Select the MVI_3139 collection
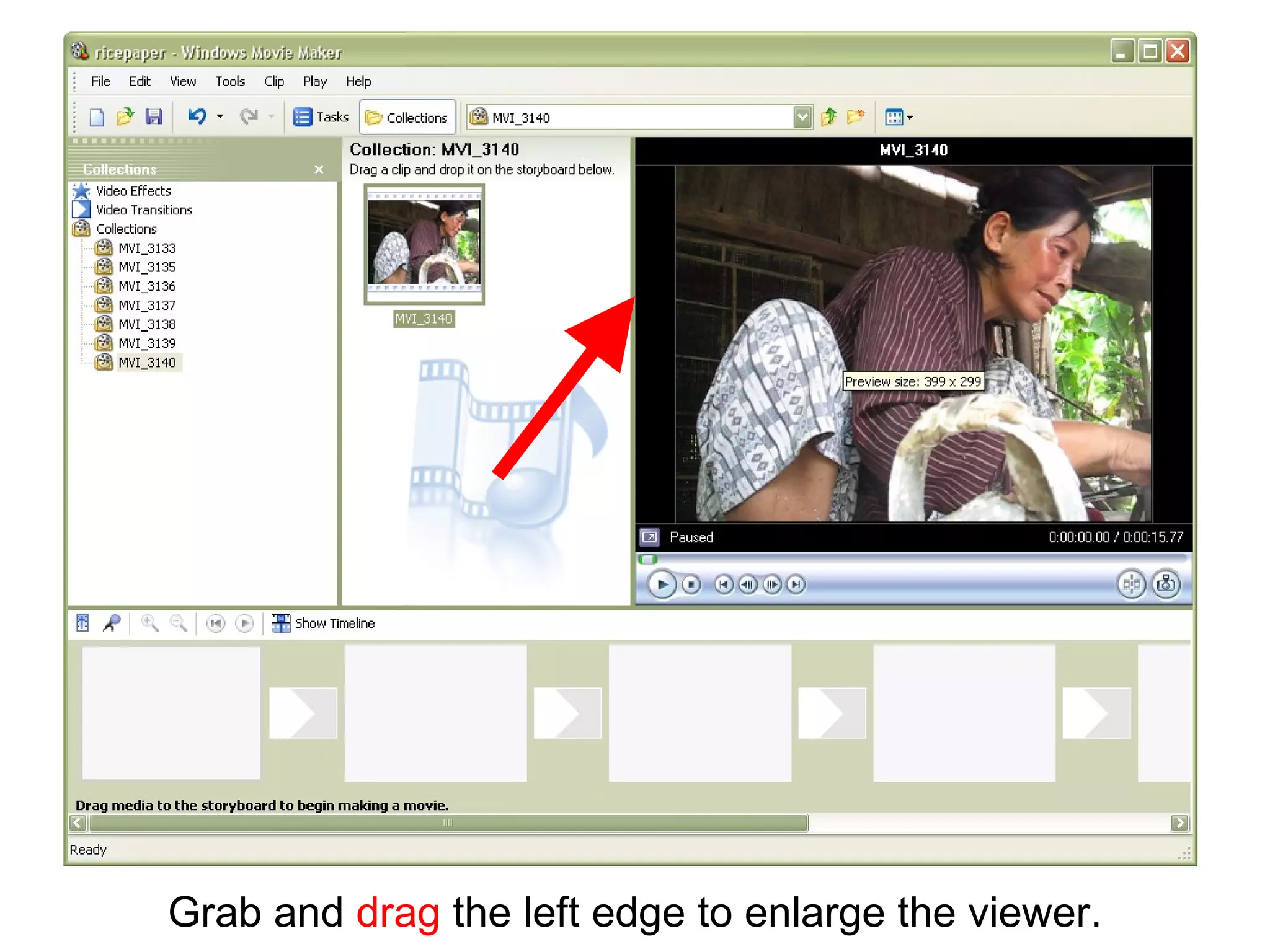 pos(147,343)
